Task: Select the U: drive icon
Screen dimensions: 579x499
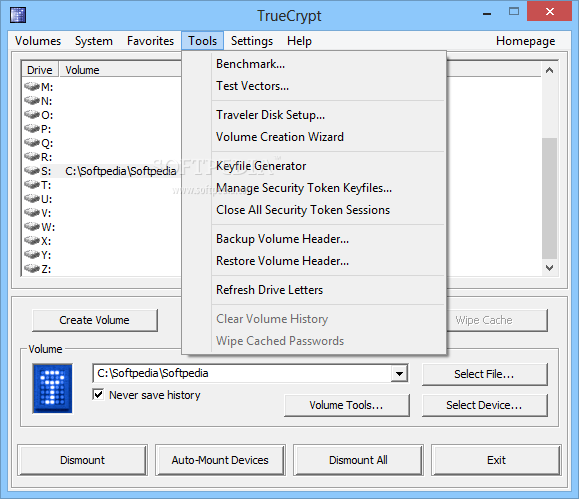Action: point(32,199)
